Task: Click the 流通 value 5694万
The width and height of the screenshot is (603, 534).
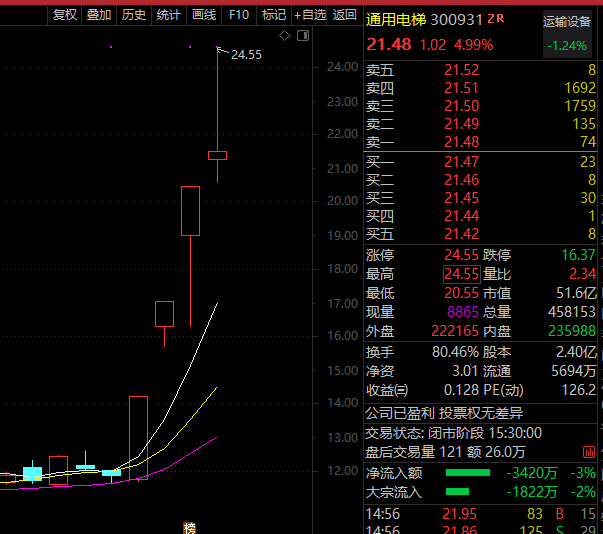Action: [x=573, y=371]
